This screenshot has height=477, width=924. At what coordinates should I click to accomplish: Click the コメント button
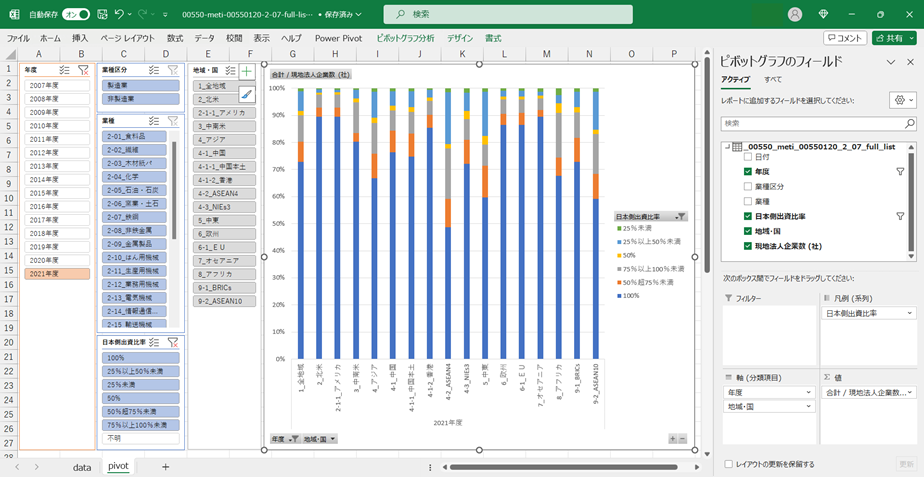845,38
